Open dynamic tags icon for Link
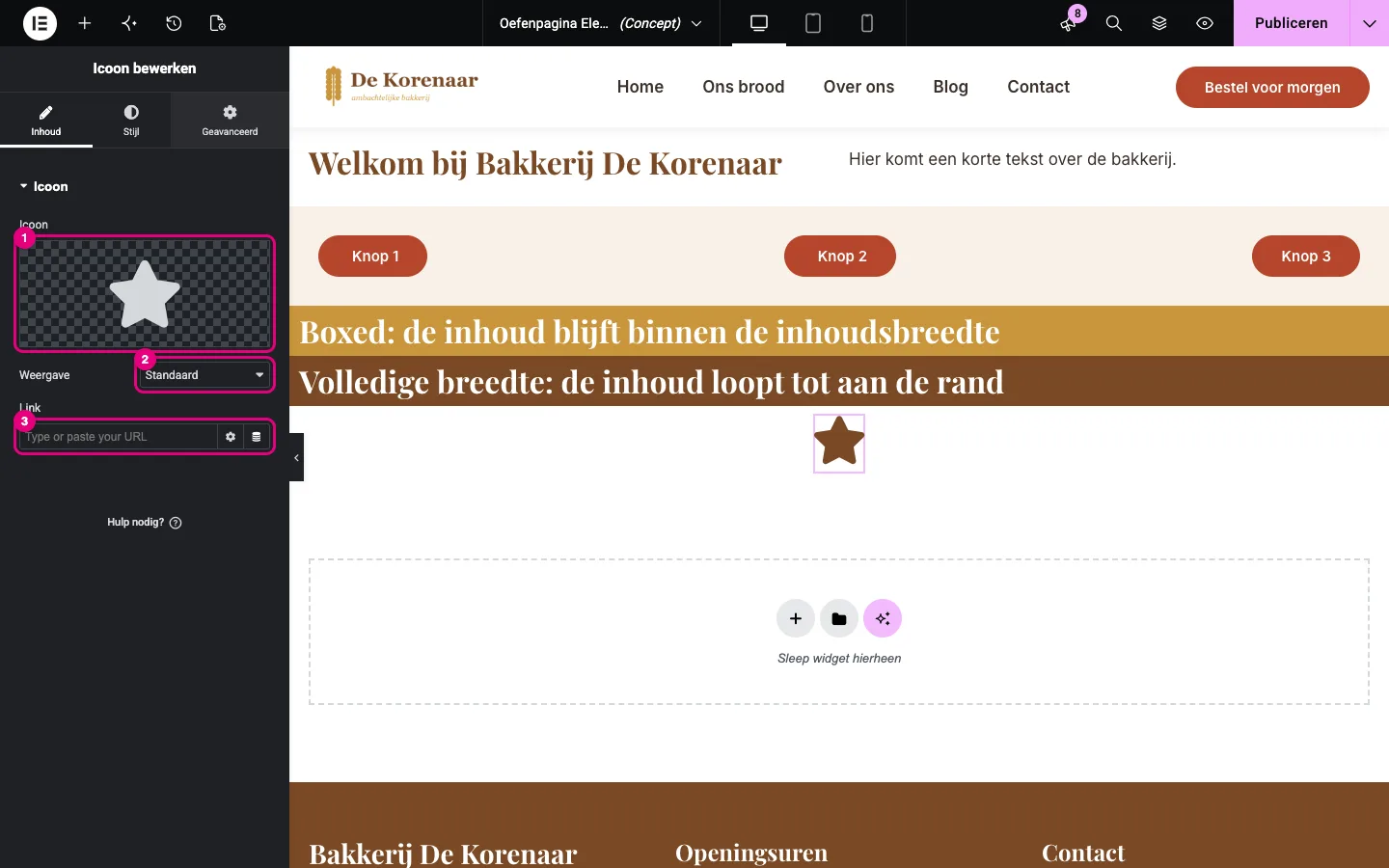The height and width of the screenshot is (868, 1389). pyautogui.click(x=257, y=437)
